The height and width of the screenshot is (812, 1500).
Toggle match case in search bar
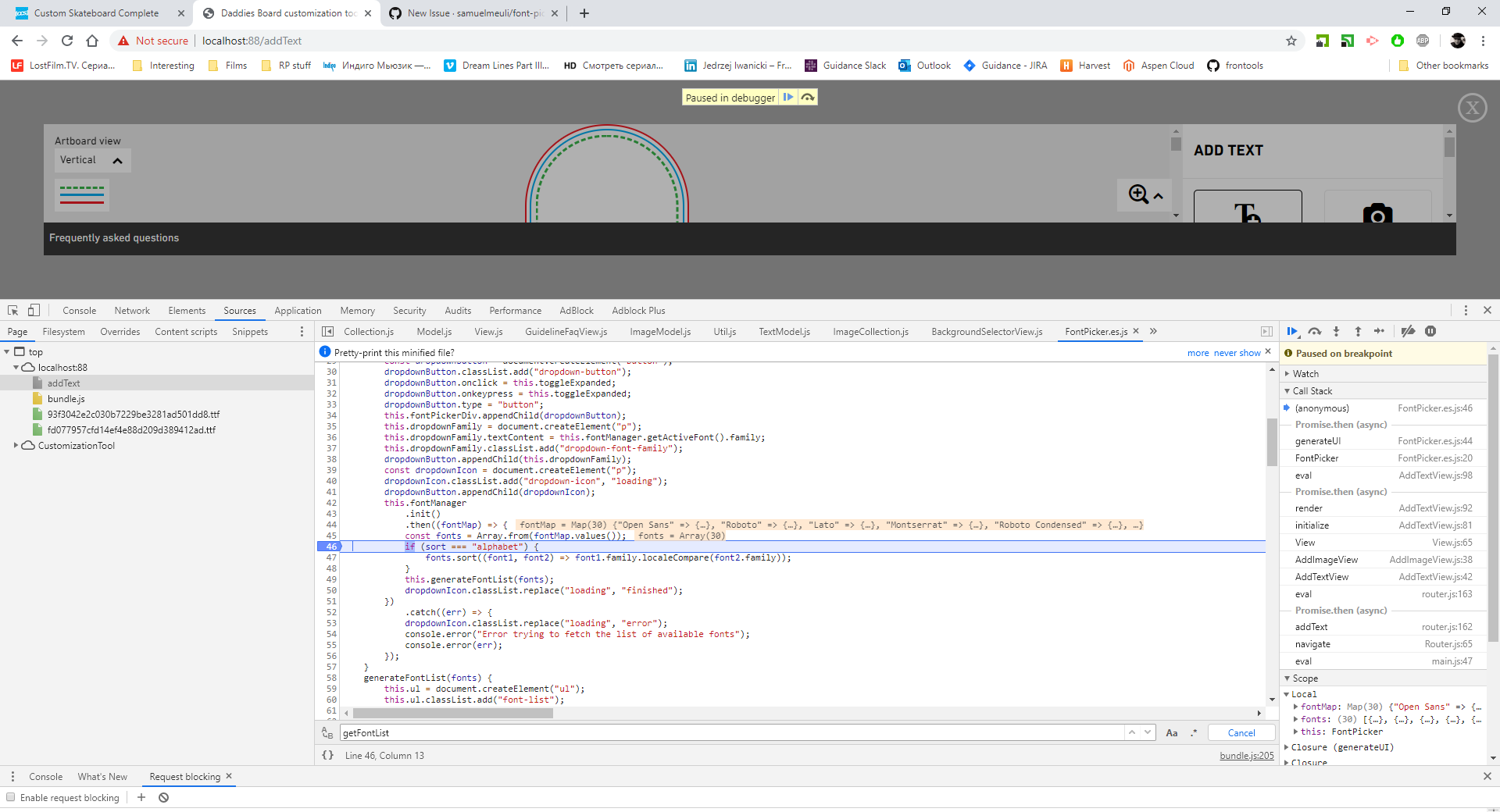click(1172, 733)
